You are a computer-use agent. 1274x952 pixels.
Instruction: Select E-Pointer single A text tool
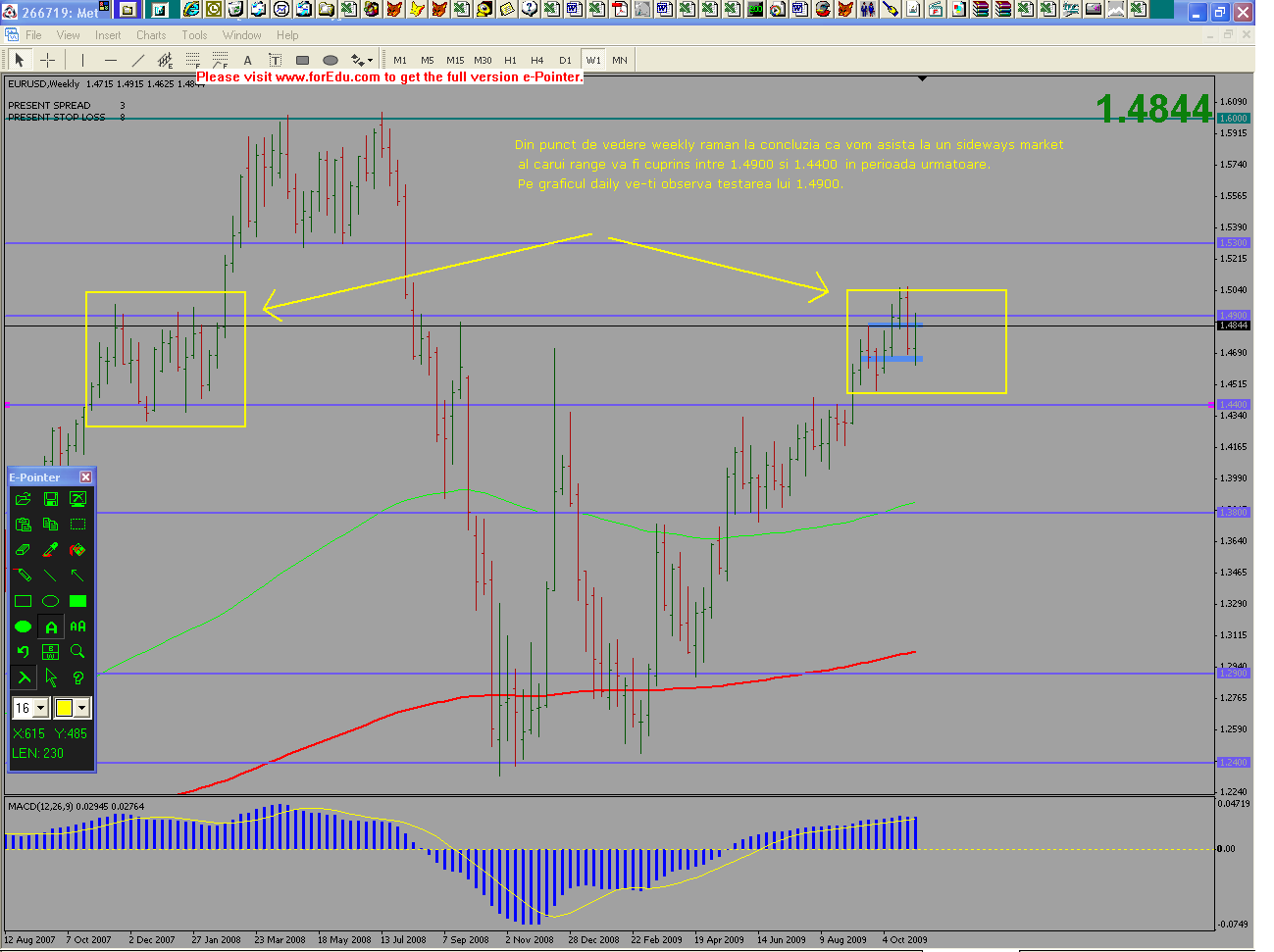pyautogui.click(x=51, y=626)
